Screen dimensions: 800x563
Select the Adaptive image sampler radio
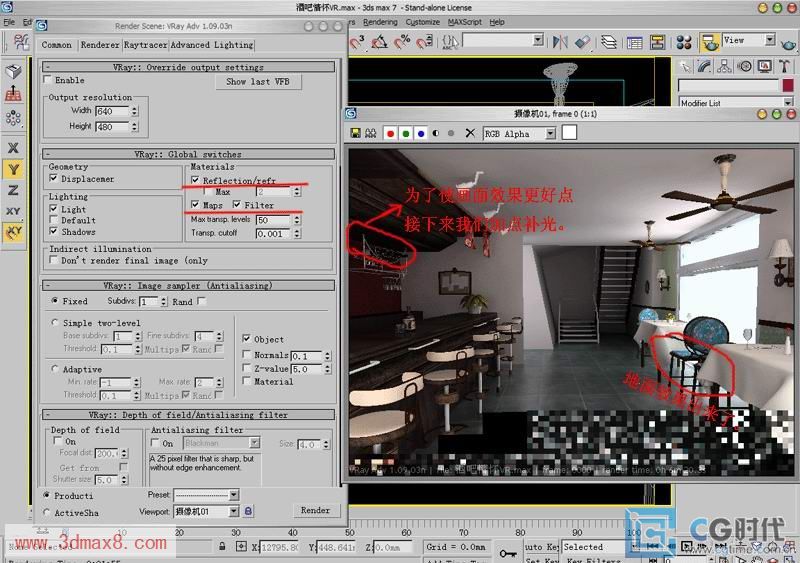point(55,369)
